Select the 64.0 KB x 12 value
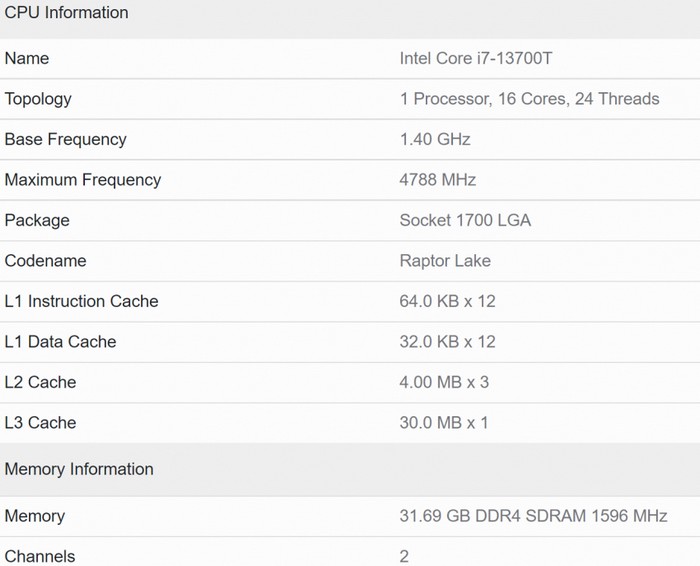700x566 pixels. pyautogui.click(x=447, y=301)
